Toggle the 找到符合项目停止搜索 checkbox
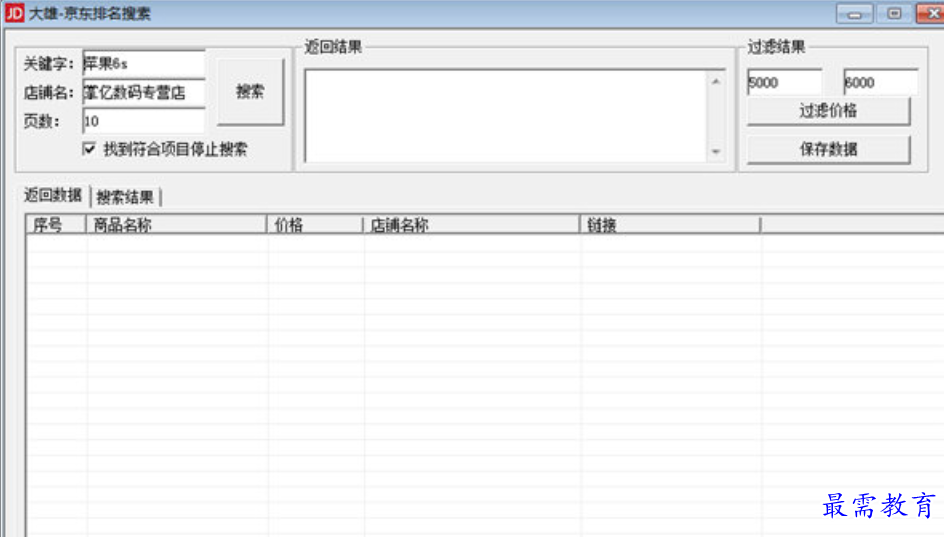Screen dimensions: 944x537 (90, 149)
